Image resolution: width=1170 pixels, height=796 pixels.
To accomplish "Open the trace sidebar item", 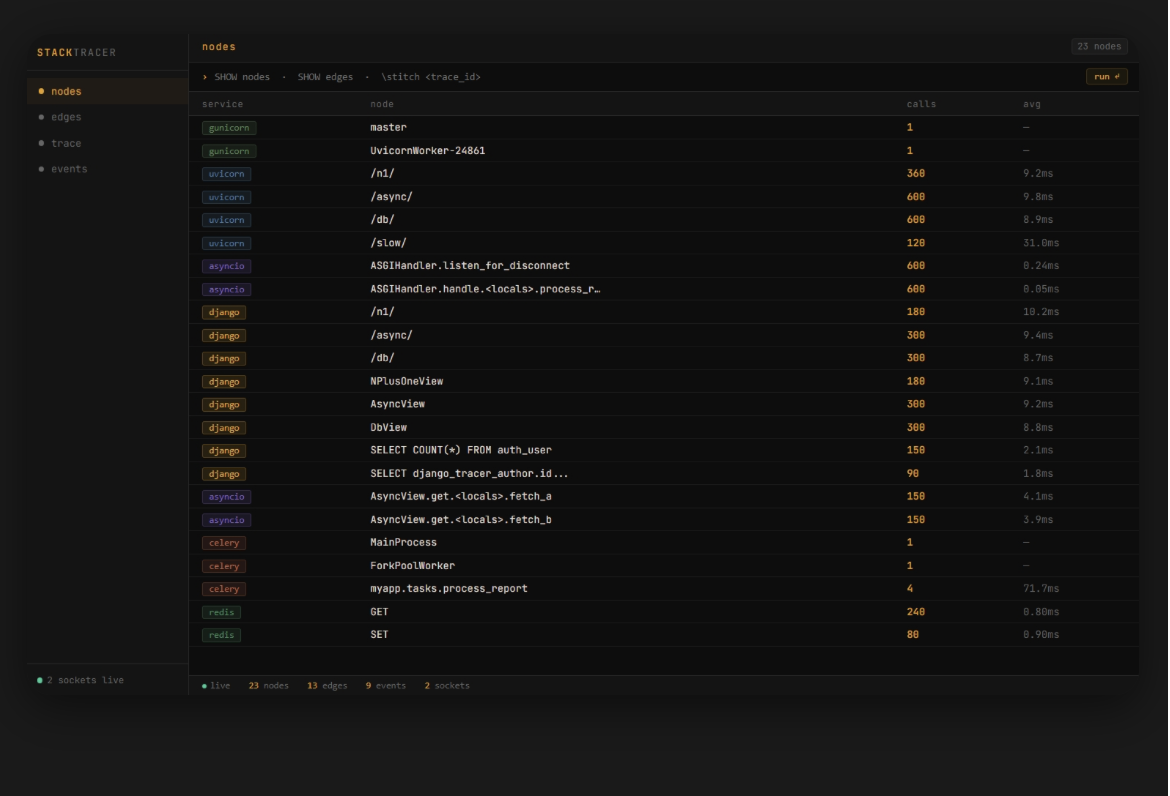I will pos(107,143).
